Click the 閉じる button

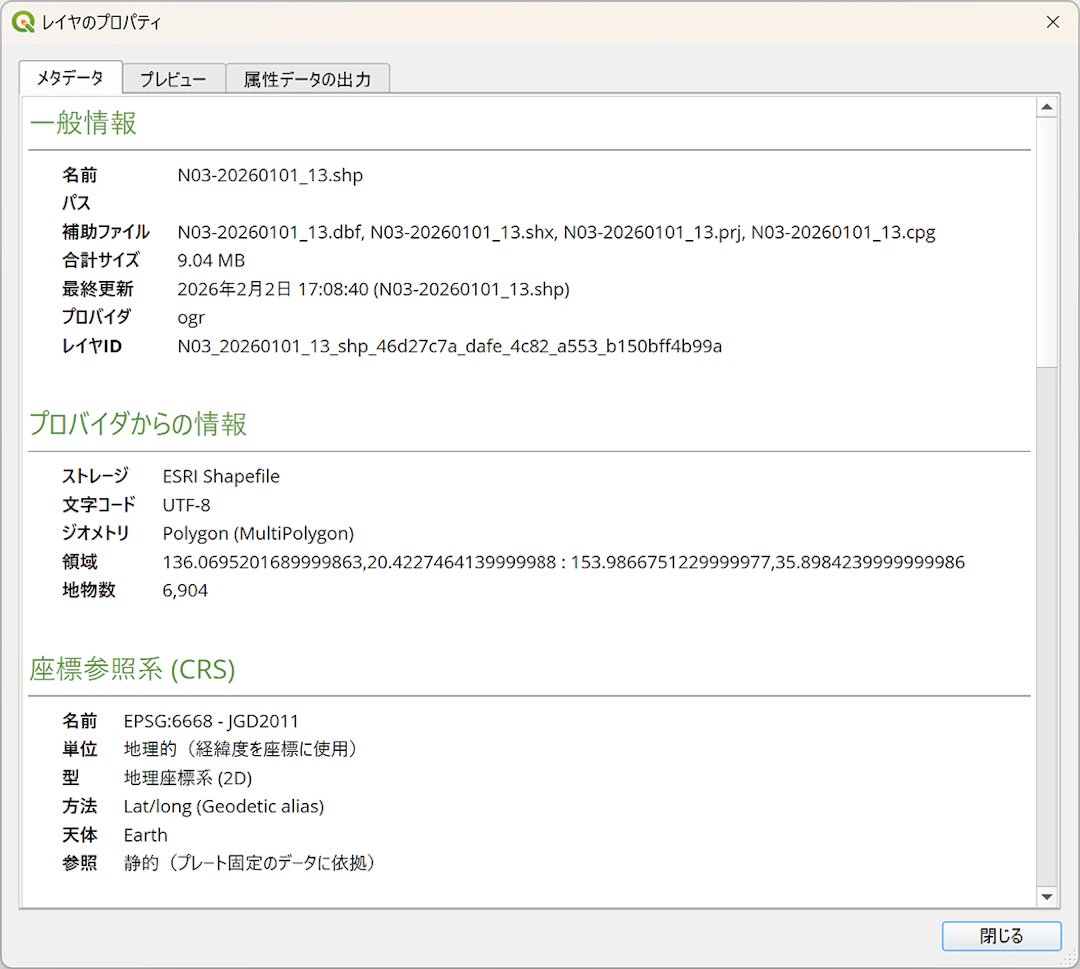pos(1001,935)
